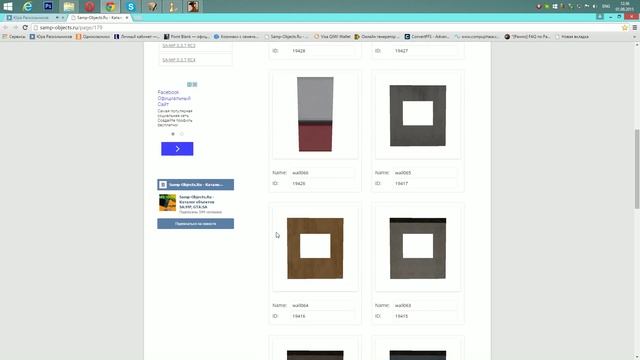Viewport: 640px width, 360px height.
Task: Go forward with the browser forward arrow
Action: pyautogui.click(x=15, y=27)
